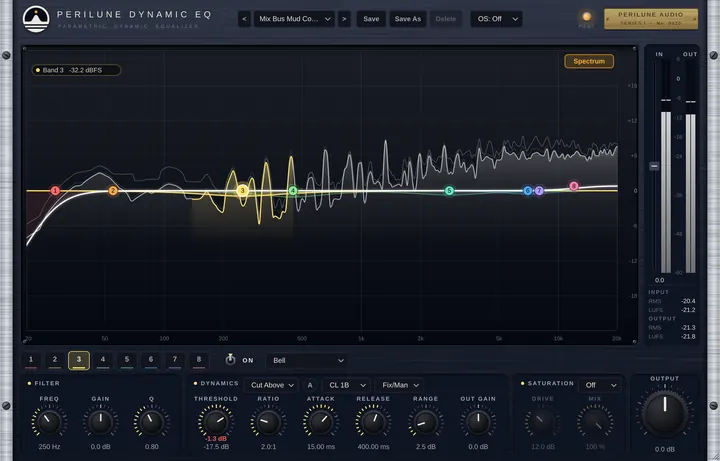Click the OUT GAIN knob
This screenshot has width=720, height=461.
pos(478,422)
